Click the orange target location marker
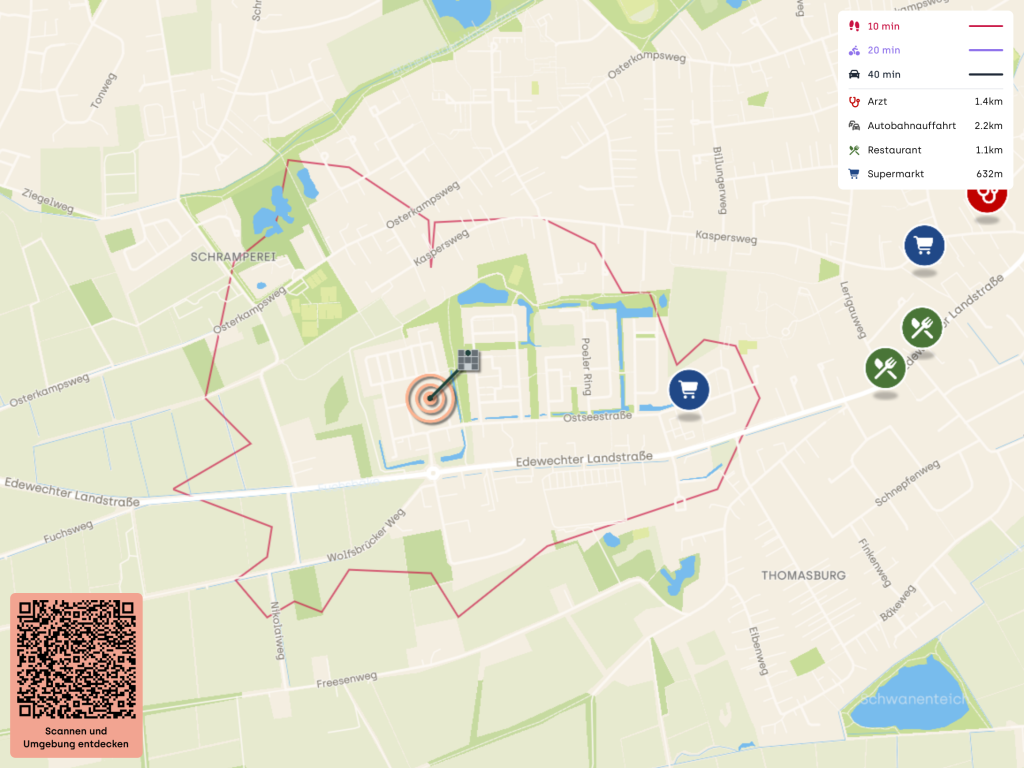Screen dimensions: 1024x768 coord(430,398)
